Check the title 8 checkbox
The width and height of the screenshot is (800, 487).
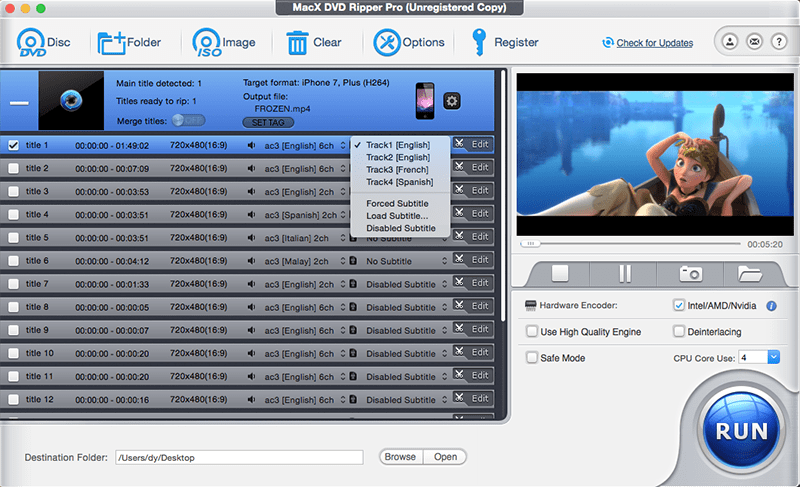14,307
